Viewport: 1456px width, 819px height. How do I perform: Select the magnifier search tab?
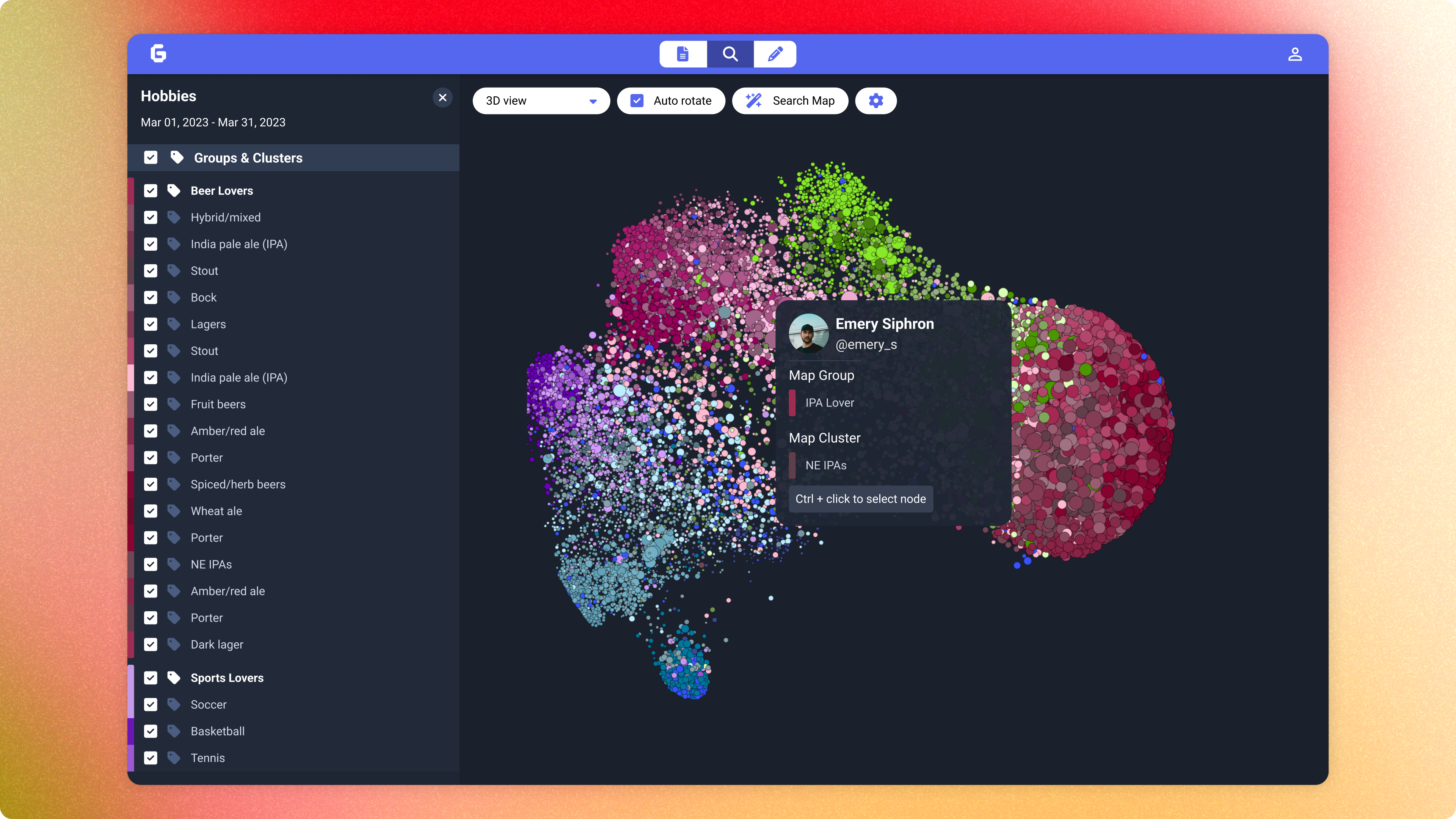730,54
